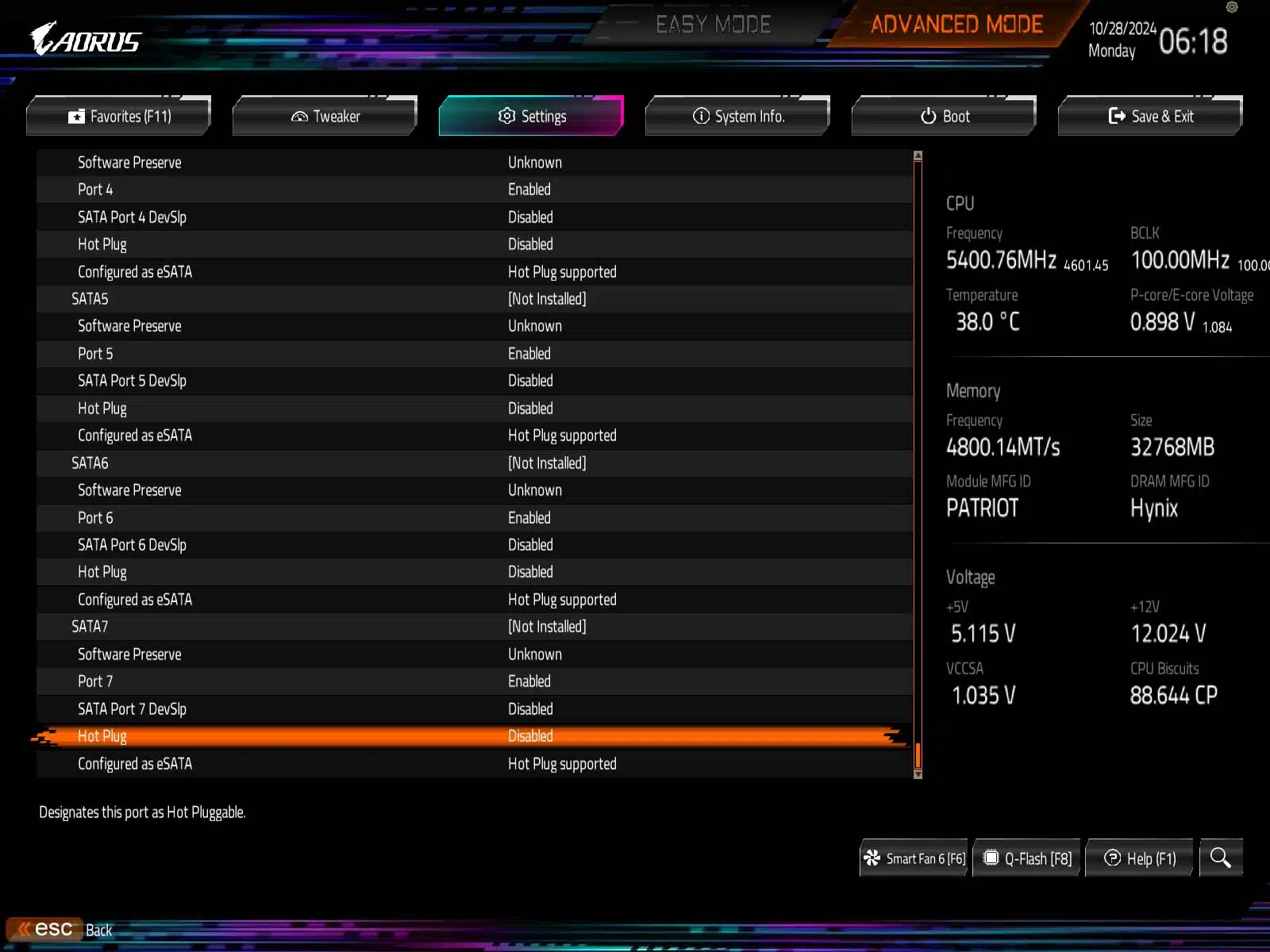The height and width of the screenshot is (952, 1270).
Task: Click the System Info circle-i icon
Action: (x=701, y=116)
